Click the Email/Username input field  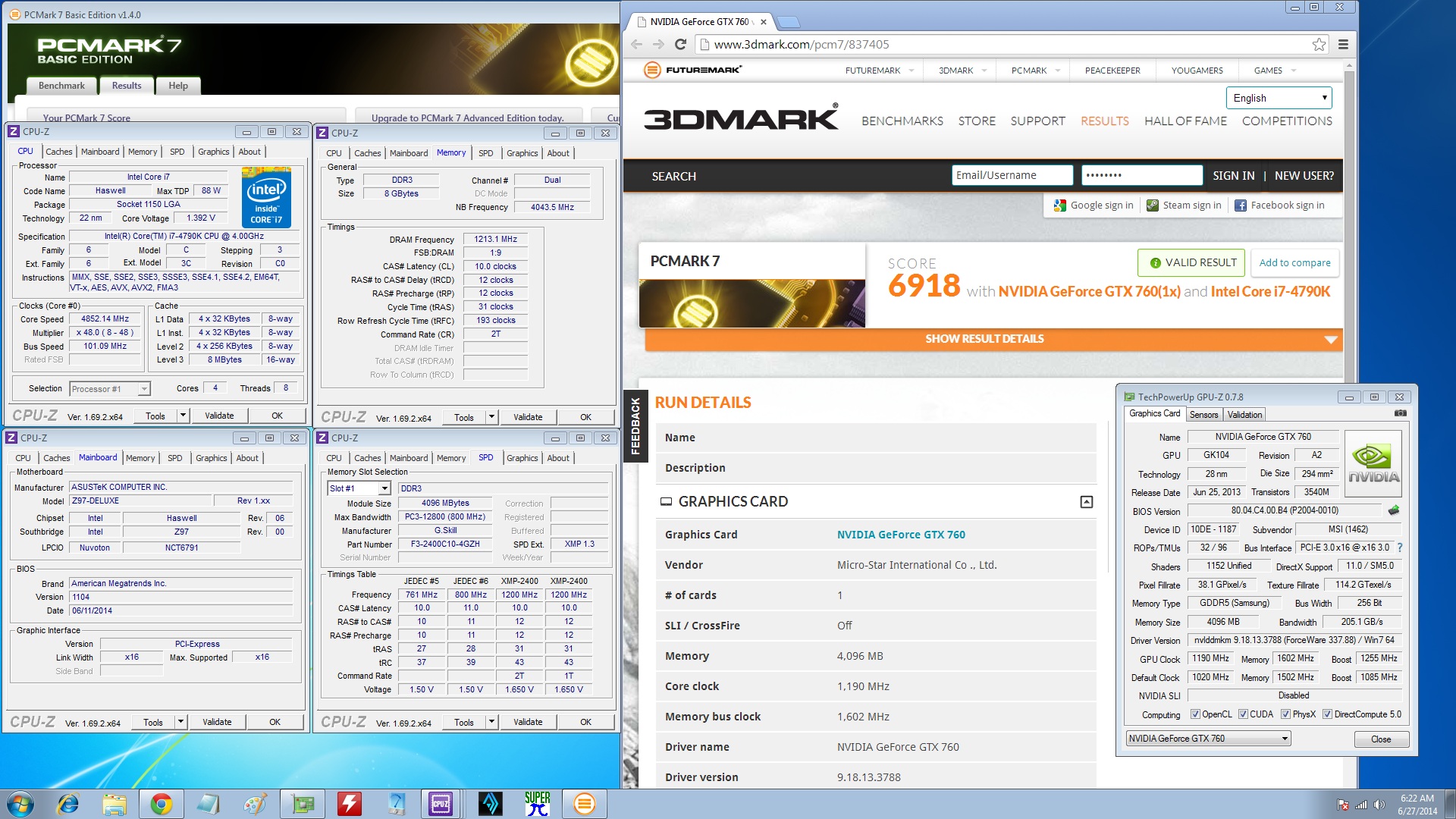coord(1012,175)
